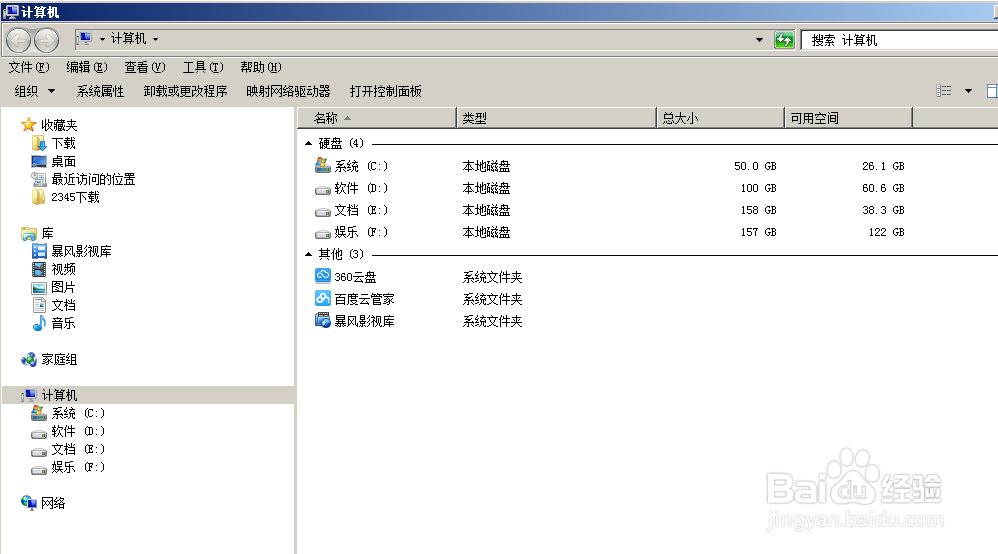The width and height of the screenshot is (998, 554).
Task: Click the 2345下载 folder icon
Action: pyautogui.click(x=39, y=197)
